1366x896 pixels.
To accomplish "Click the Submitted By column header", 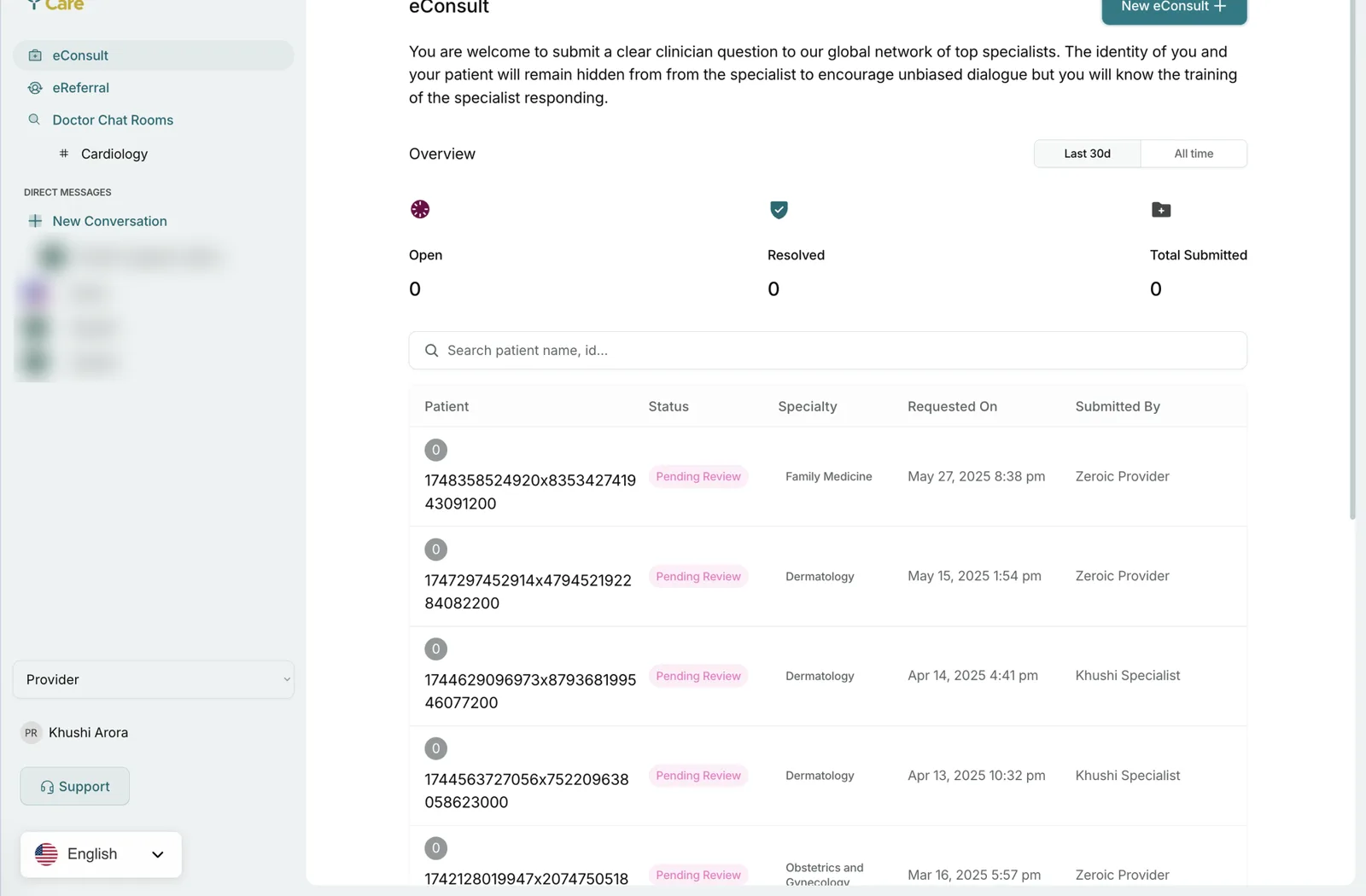I will [x=1118, y=407].
